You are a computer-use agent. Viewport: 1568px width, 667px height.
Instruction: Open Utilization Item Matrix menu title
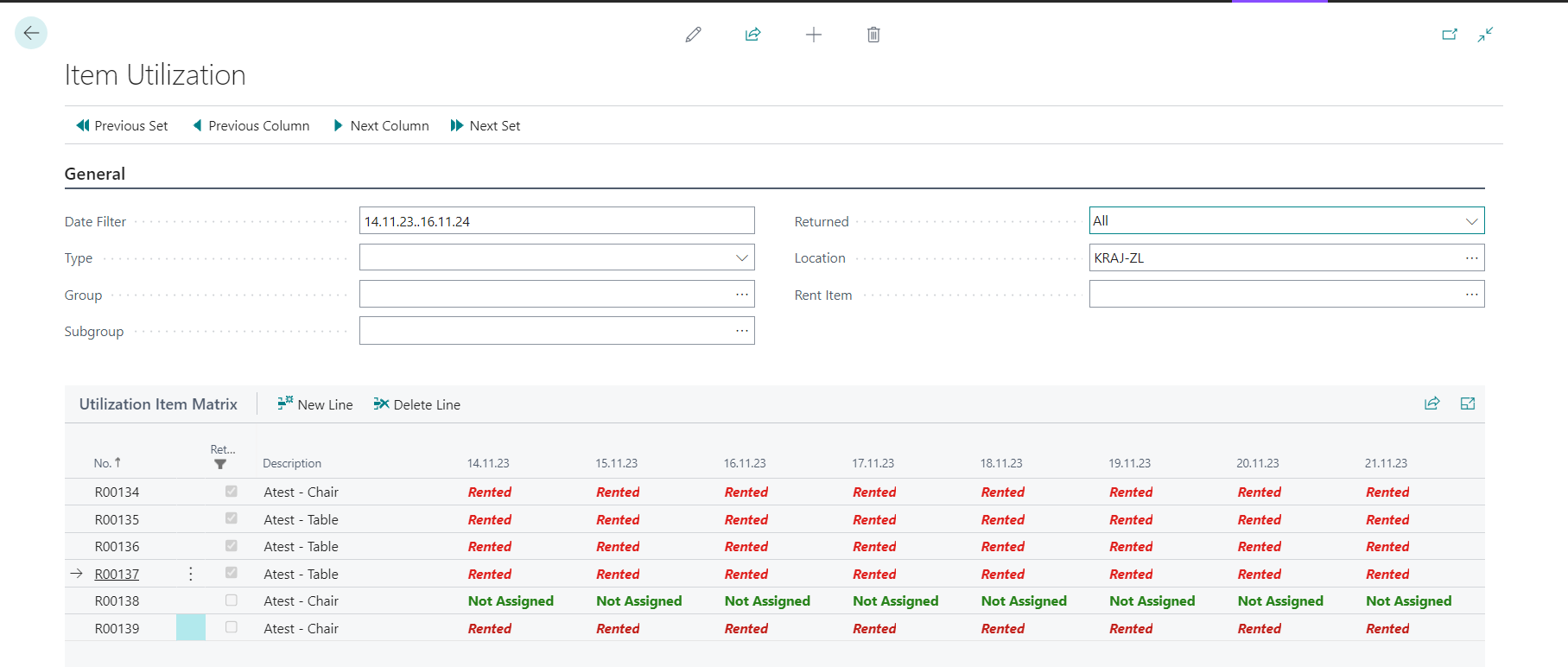[x=158, y=404]
